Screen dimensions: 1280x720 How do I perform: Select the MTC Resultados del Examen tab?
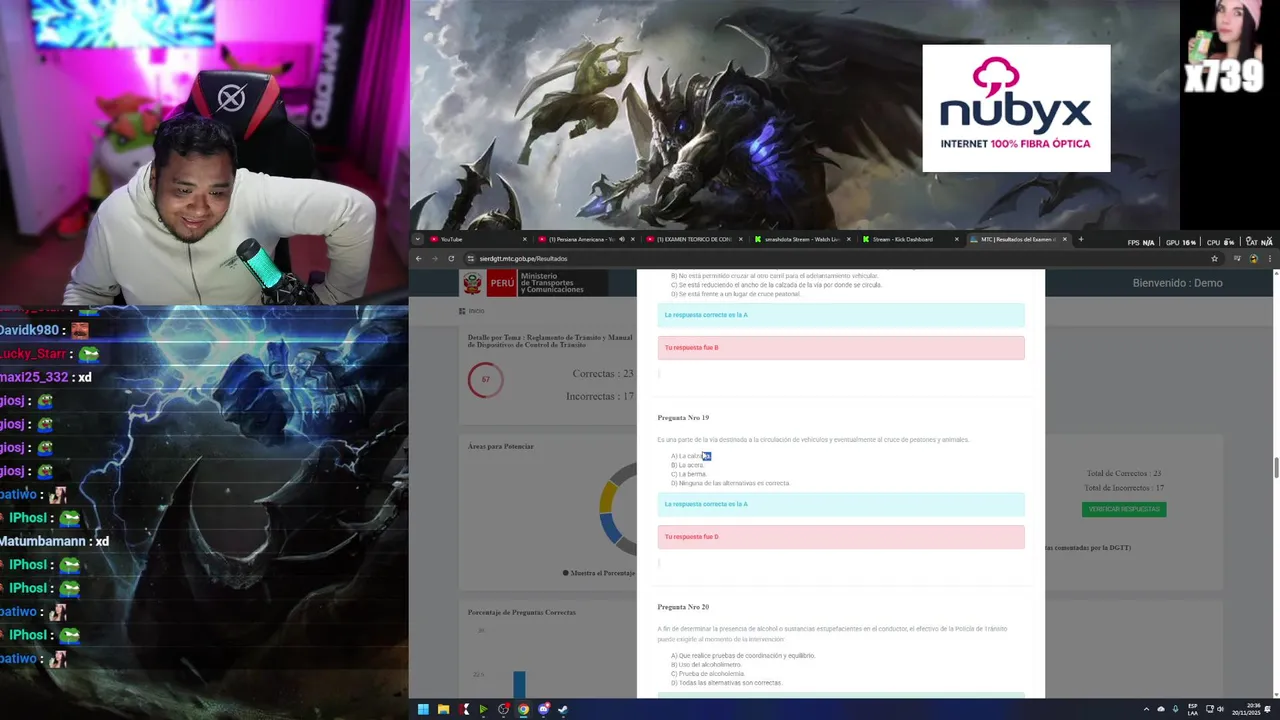tap(1017, 239)
